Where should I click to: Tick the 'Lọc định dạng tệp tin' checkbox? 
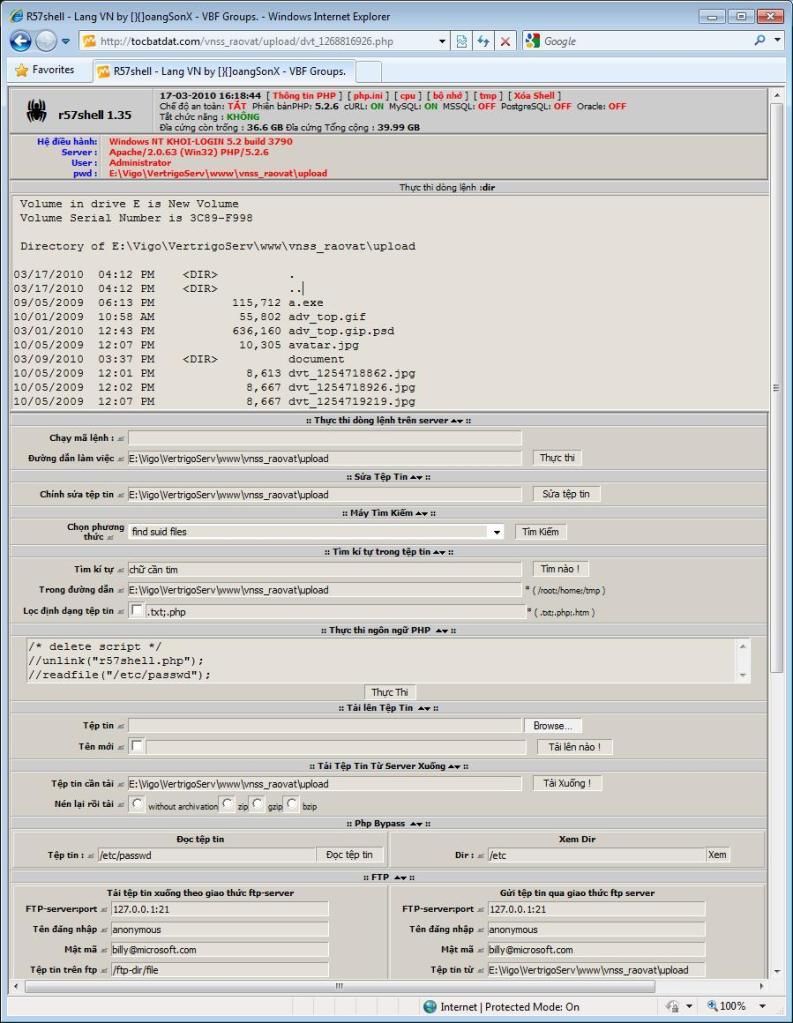tap(136, 610)
